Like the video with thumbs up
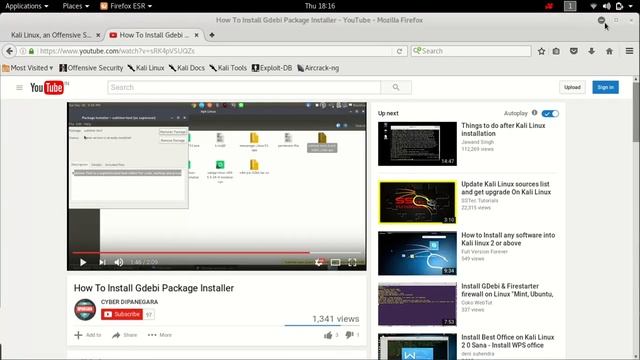 328,335
